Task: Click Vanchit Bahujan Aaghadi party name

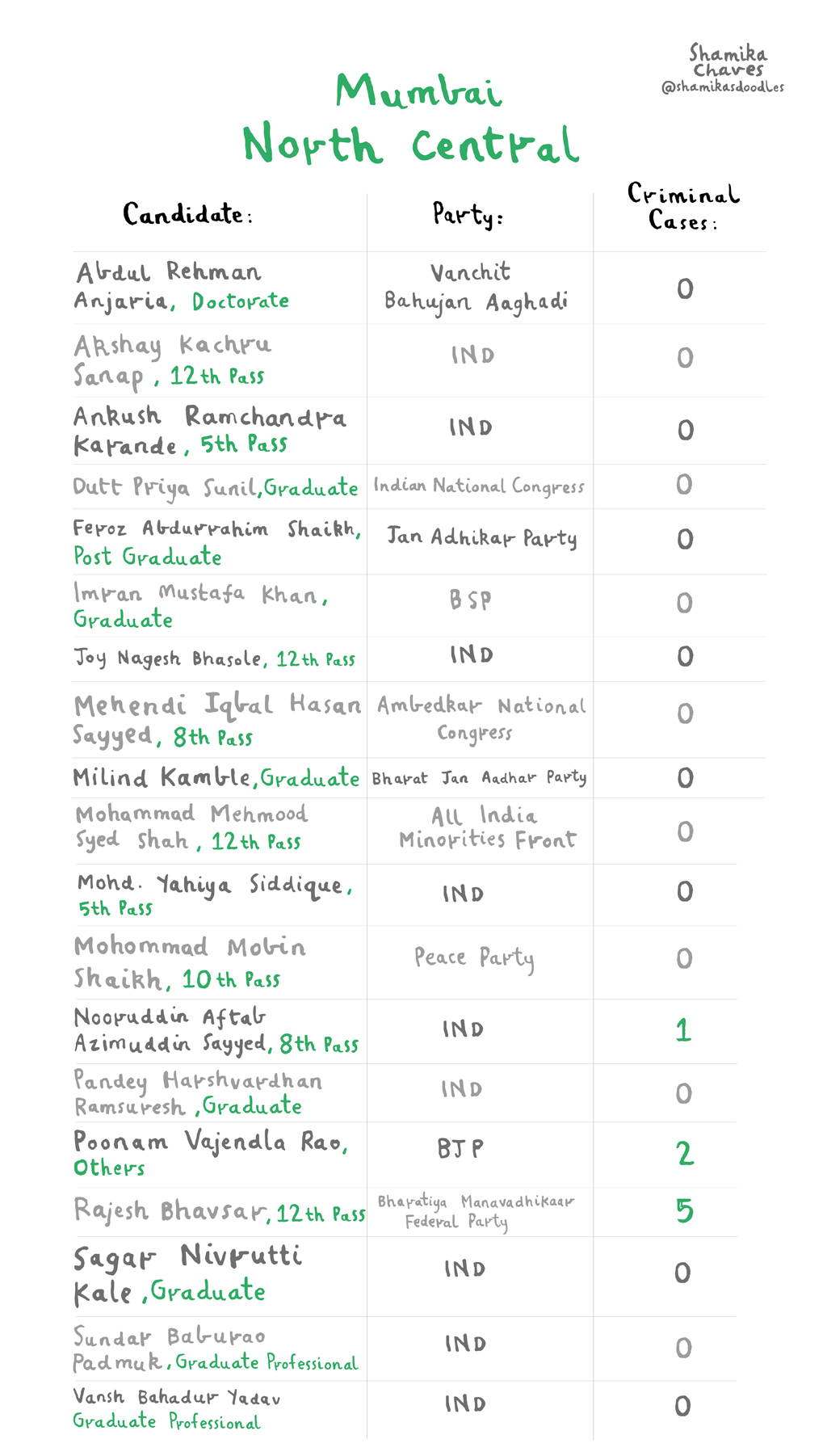Action: tap(475, 287)
